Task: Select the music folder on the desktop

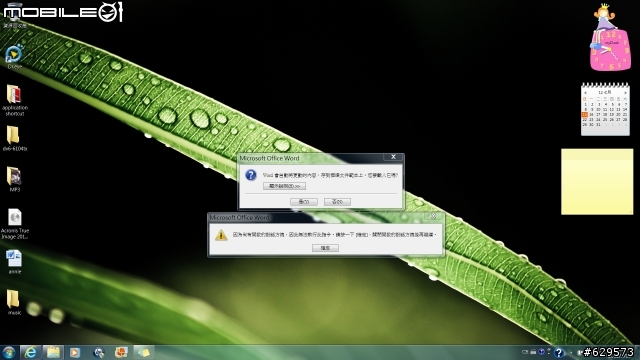Action: (14, 302)
